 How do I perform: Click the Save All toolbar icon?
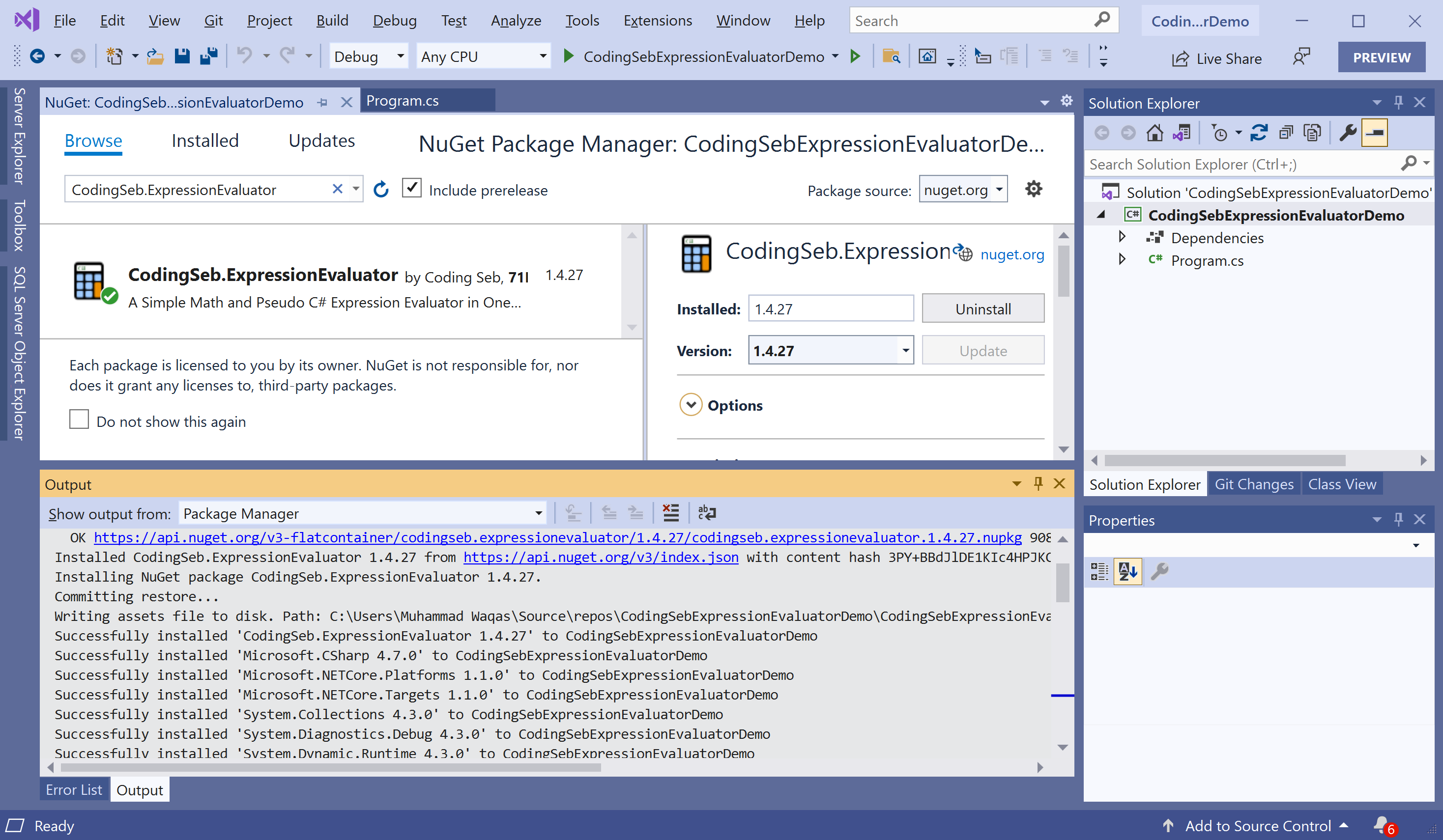tap(208, 56)
